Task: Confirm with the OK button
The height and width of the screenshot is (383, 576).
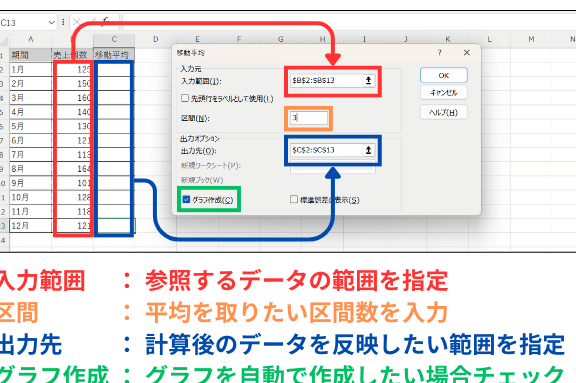Action: point(444,75)
